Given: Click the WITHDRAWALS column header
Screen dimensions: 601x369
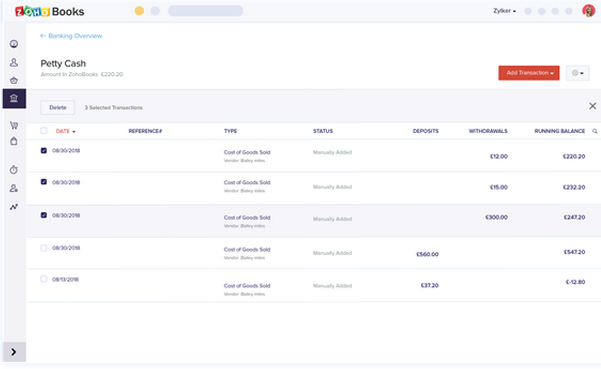Looking at the screenshot, I should click(x=488, y=131).
